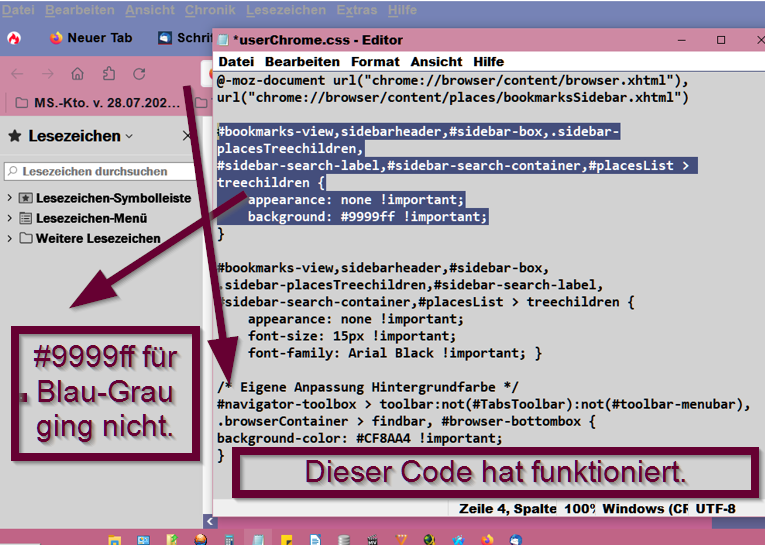765x545 pixels.
Task: Click the 100% zoom status bar entry
Action: click(x=579, y=509)
